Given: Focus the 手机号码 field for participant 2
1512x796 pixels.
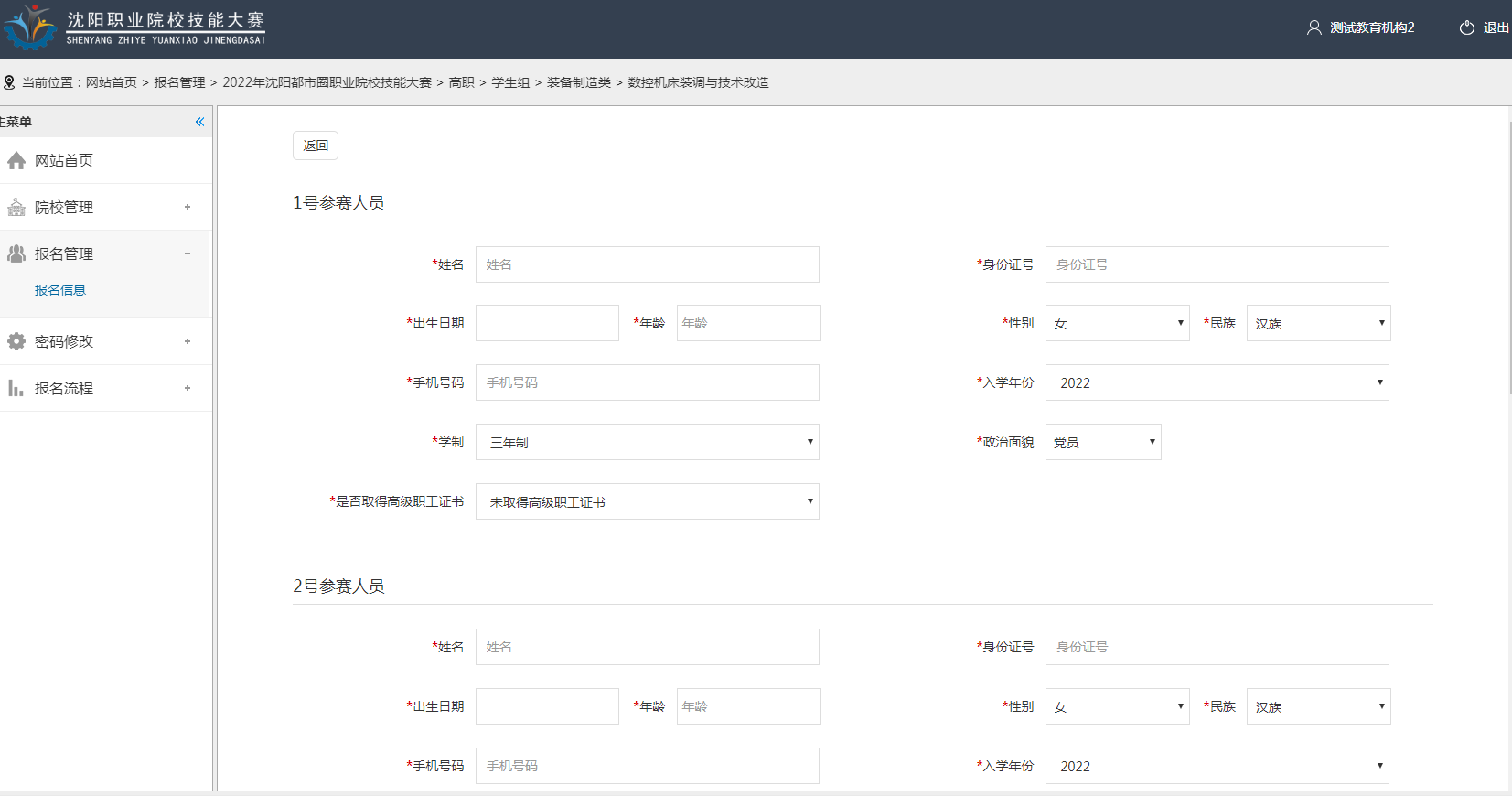Looking at the screenshot, I should coord(647,766).
